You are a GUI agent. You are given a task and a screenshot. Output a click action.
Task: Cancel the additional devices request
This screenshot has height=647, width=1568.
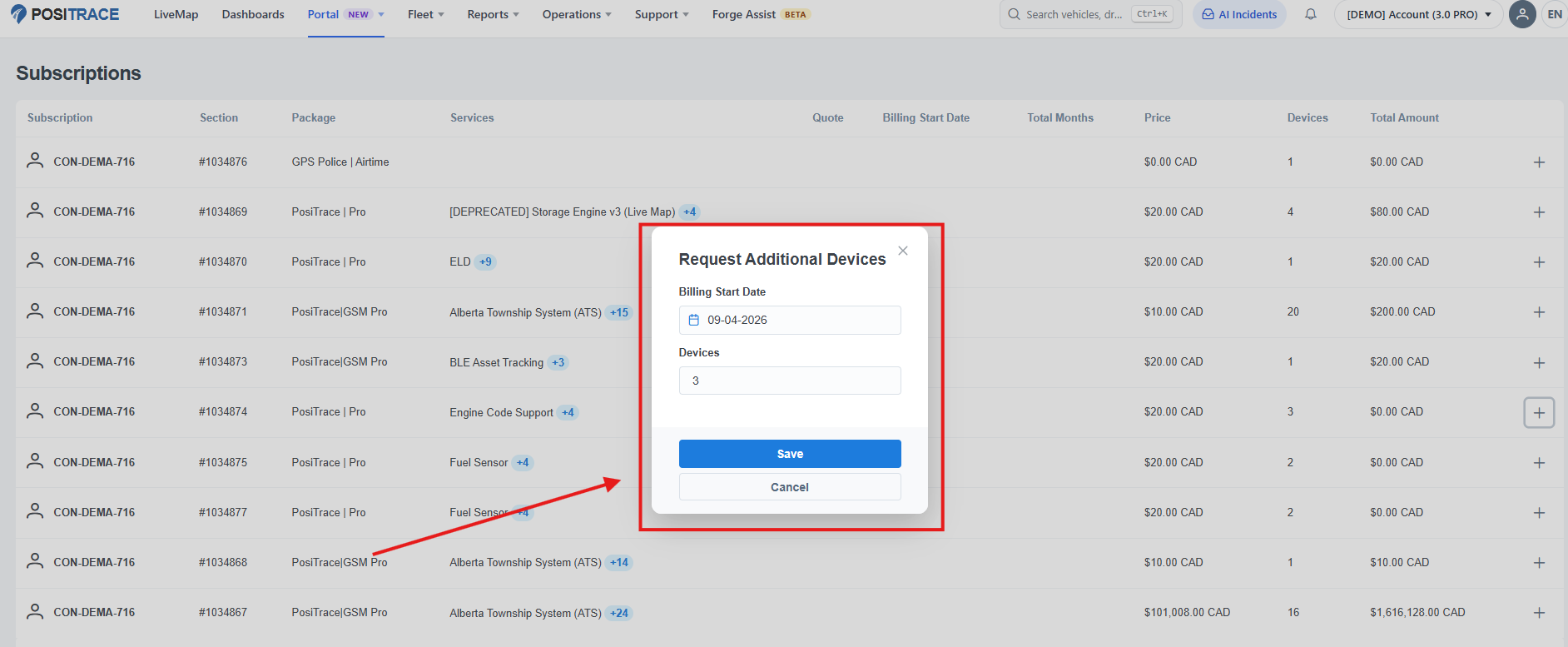790,487
